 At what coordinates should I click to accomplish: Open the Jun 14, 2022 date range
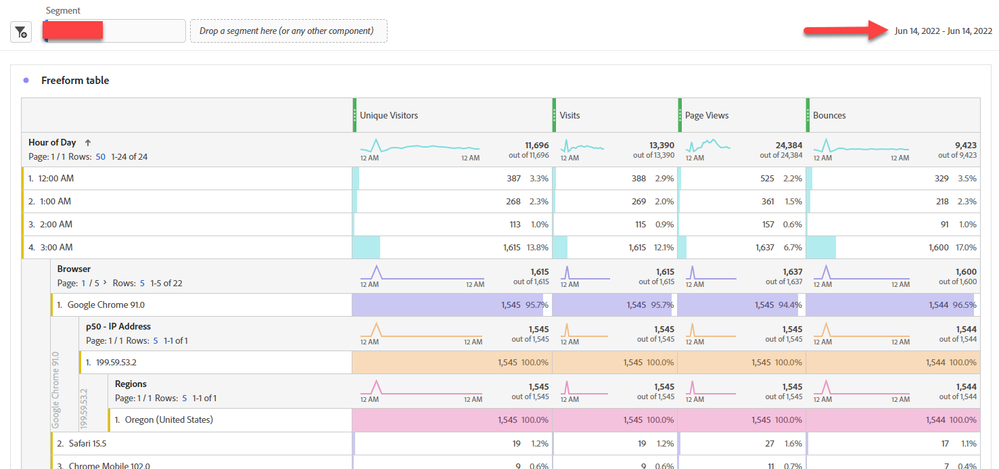coord(943,31)
